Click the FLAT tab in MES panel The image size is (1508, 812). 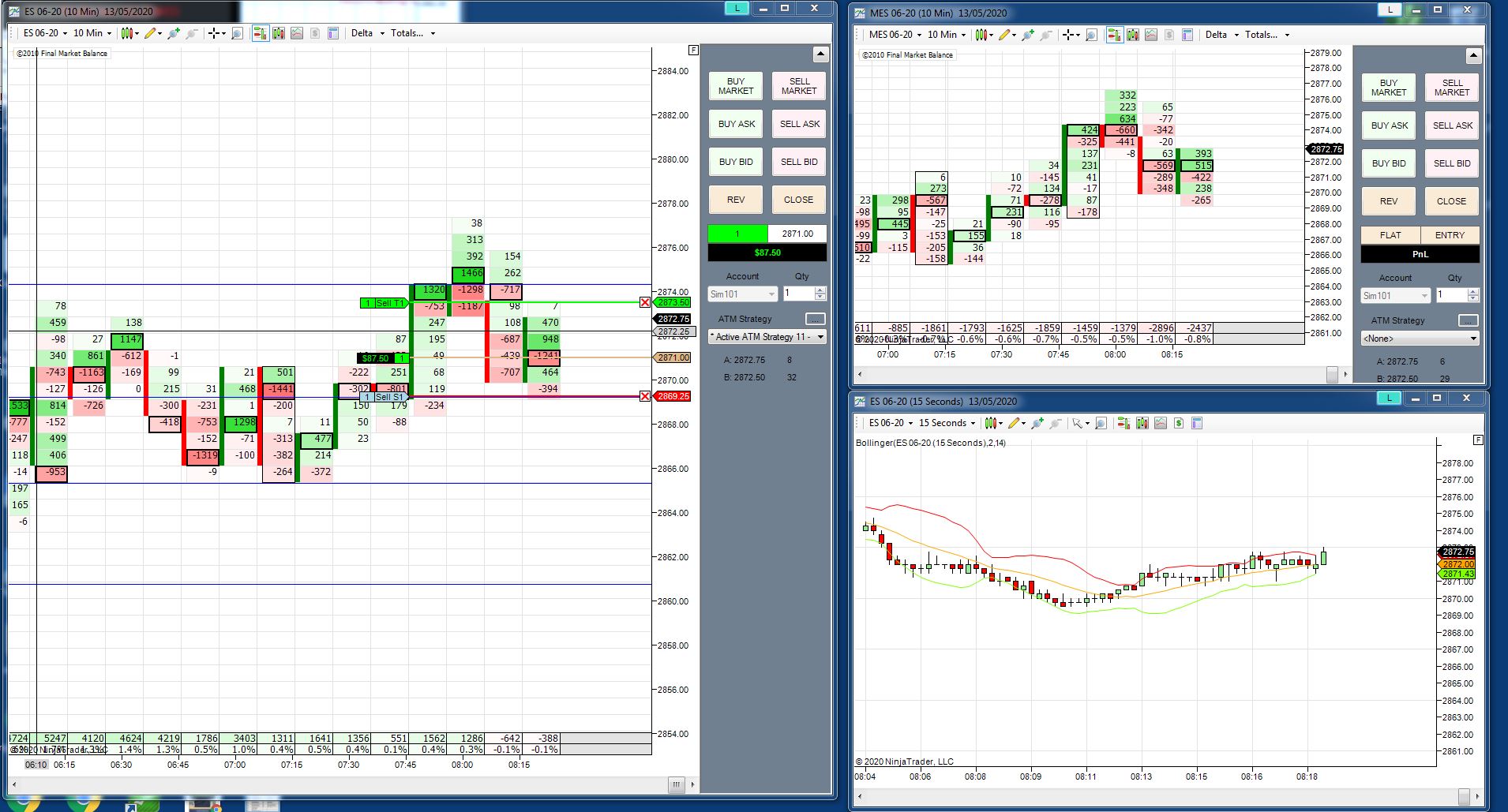coord(1390,235)
